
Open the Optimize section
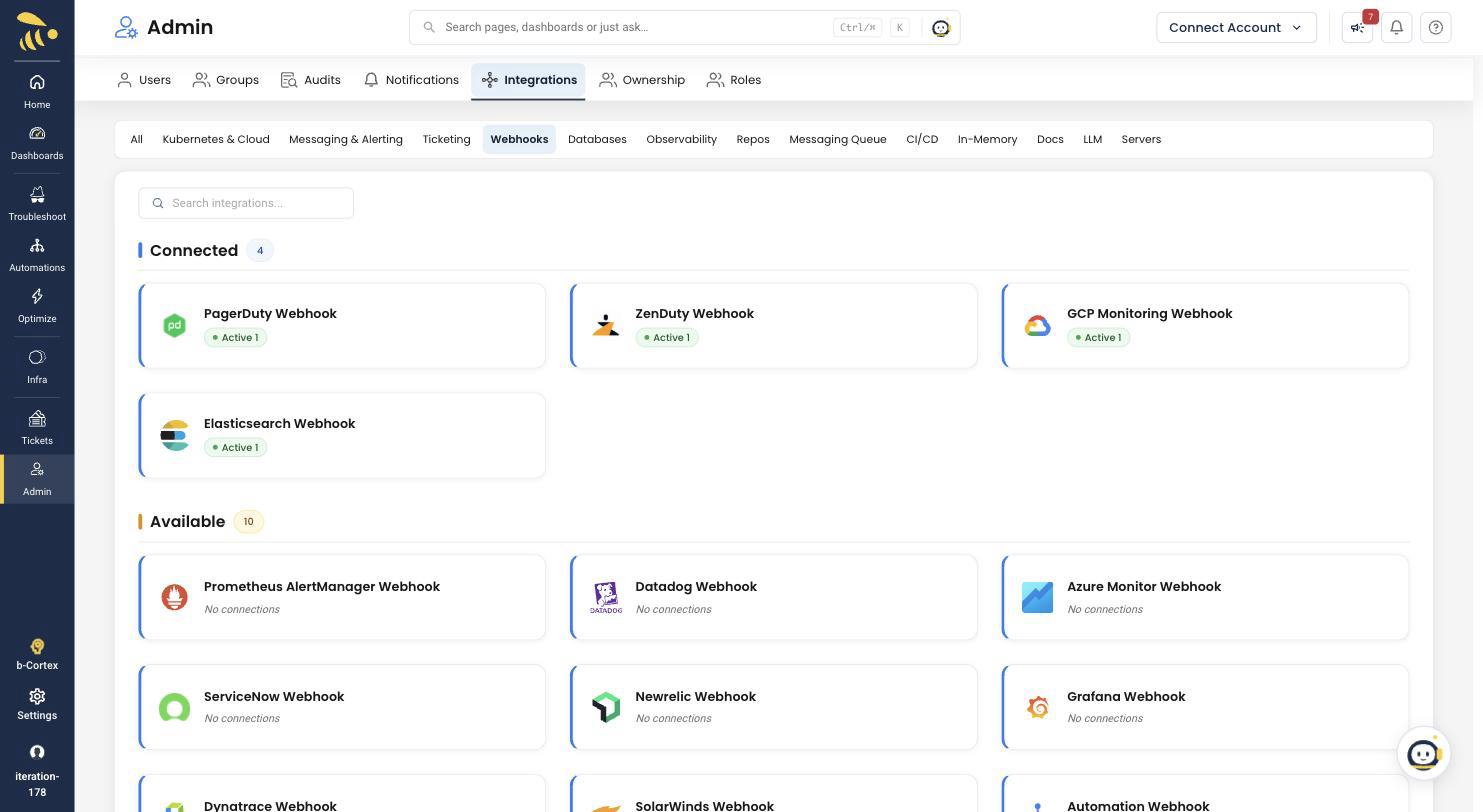[37, 306]
